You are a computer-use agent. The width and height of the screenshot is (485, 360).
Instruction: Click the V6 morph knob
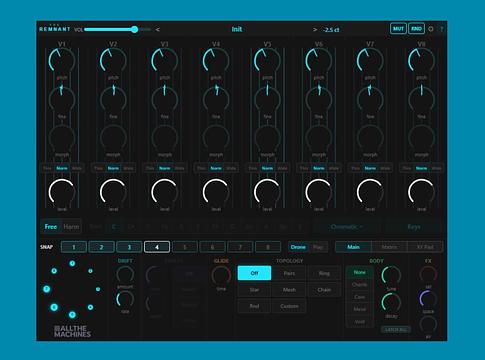click(x=319, y=138)
